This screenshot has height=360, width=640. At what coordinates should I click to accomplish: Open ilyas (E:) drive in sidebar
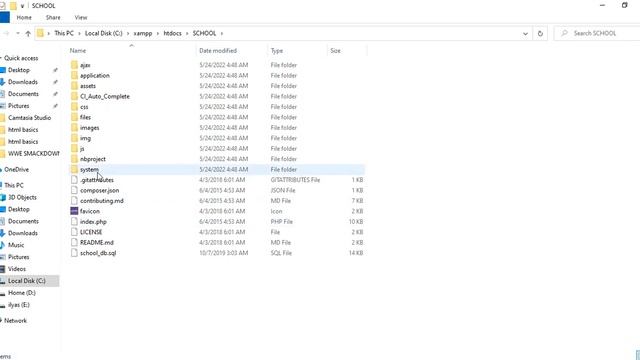19,304
